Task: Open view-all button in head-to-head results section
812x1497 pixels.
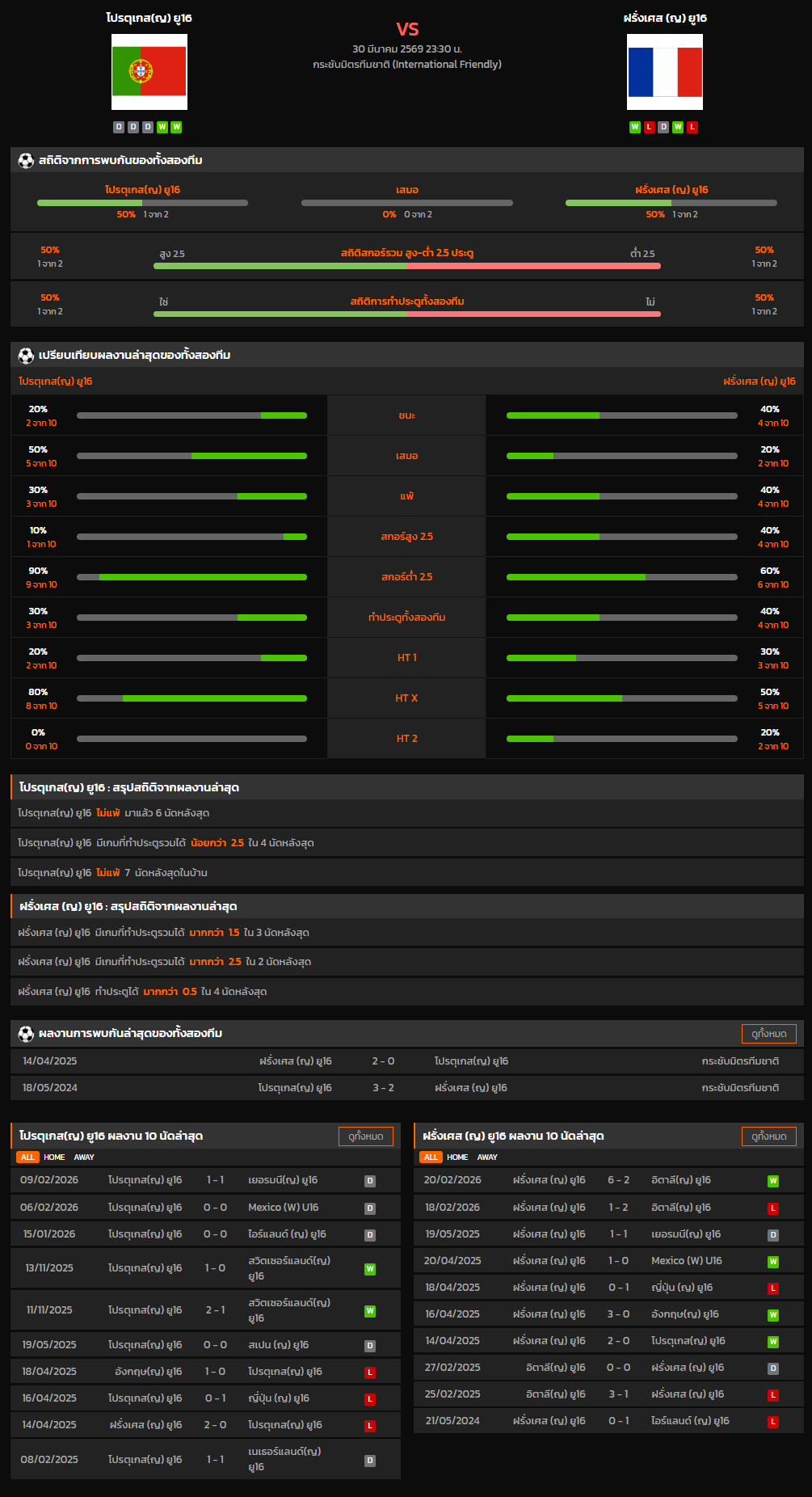Action: click(x=768, y=1034)
